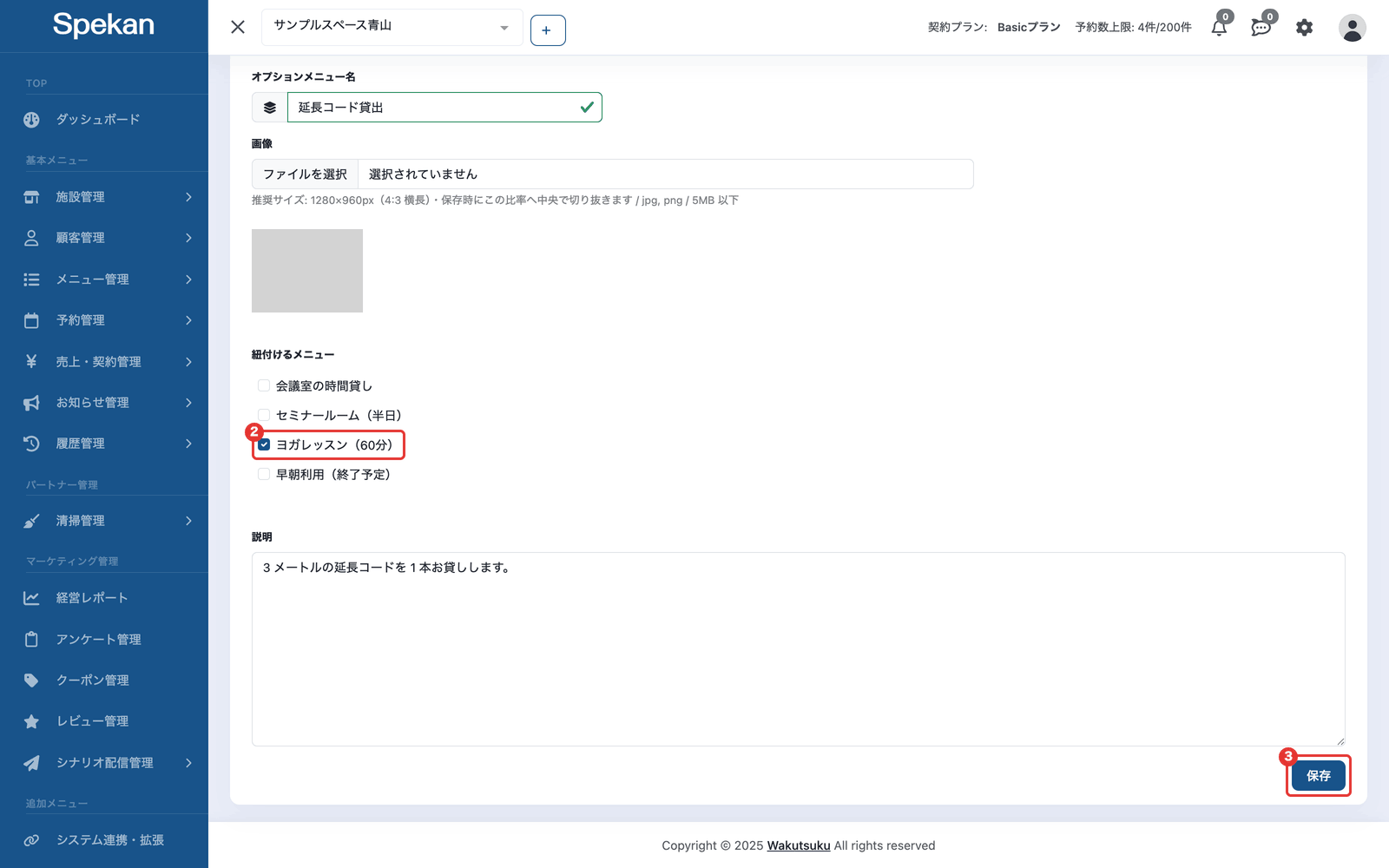Click the plus button to add a space
1389x868 pixels.
548,30
